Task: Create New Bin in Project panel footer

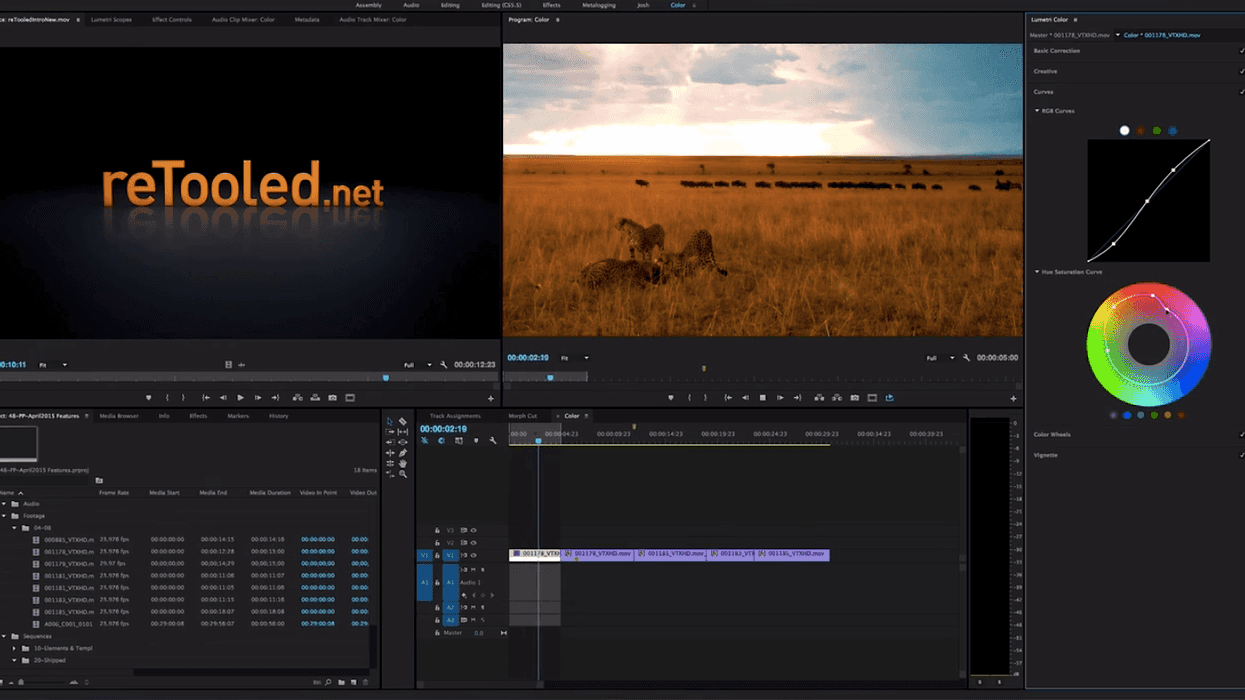Action: [341, 683]
